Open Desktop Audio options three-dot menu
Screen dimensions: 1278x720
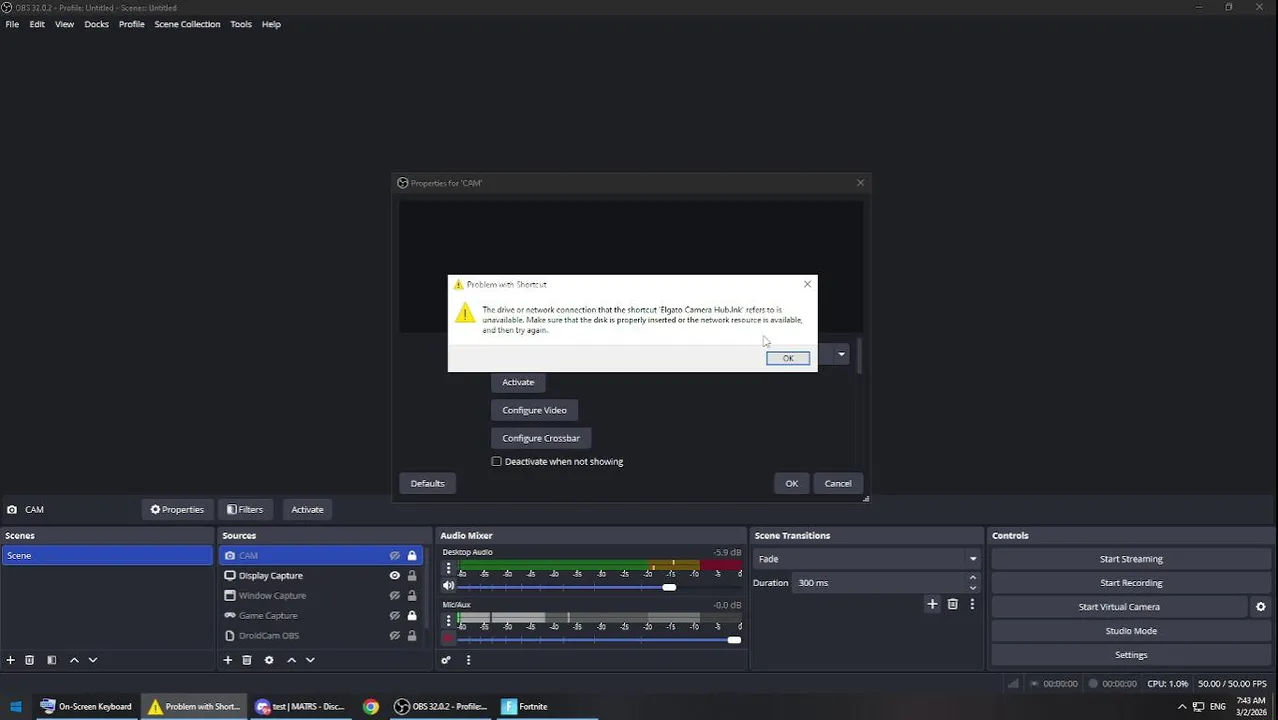pyautogui.click(x=448, y=568)
